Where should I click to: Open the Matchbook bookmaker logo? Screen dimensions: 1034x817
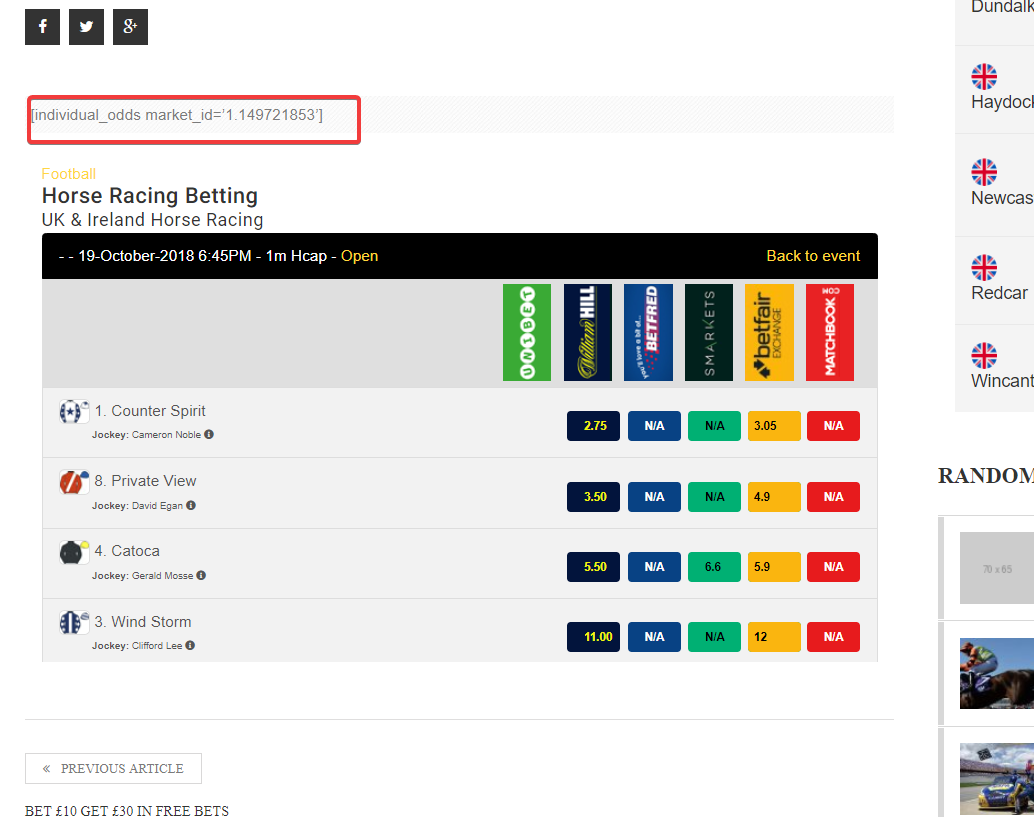coord(830,332)
